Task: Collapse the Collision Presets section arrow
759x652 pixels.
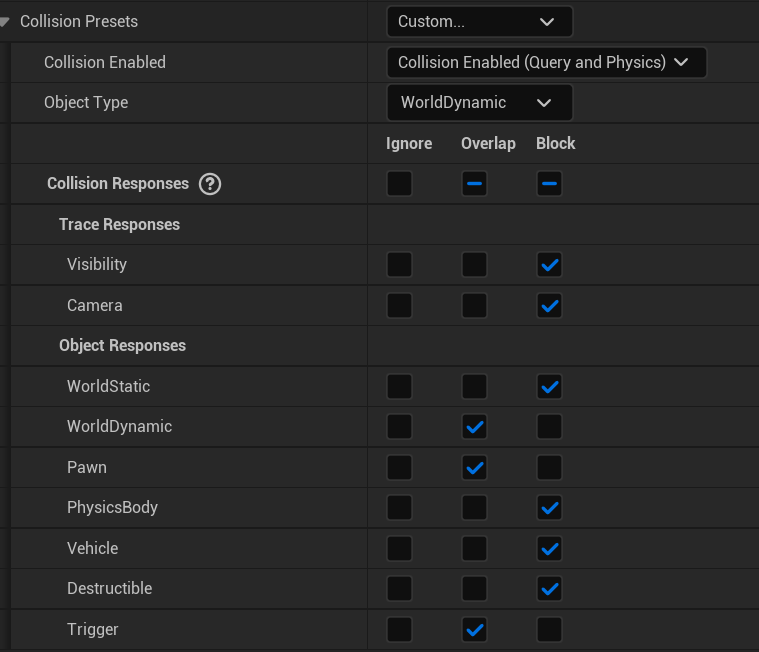Action: pyautogui.click(x=6, y=22)
